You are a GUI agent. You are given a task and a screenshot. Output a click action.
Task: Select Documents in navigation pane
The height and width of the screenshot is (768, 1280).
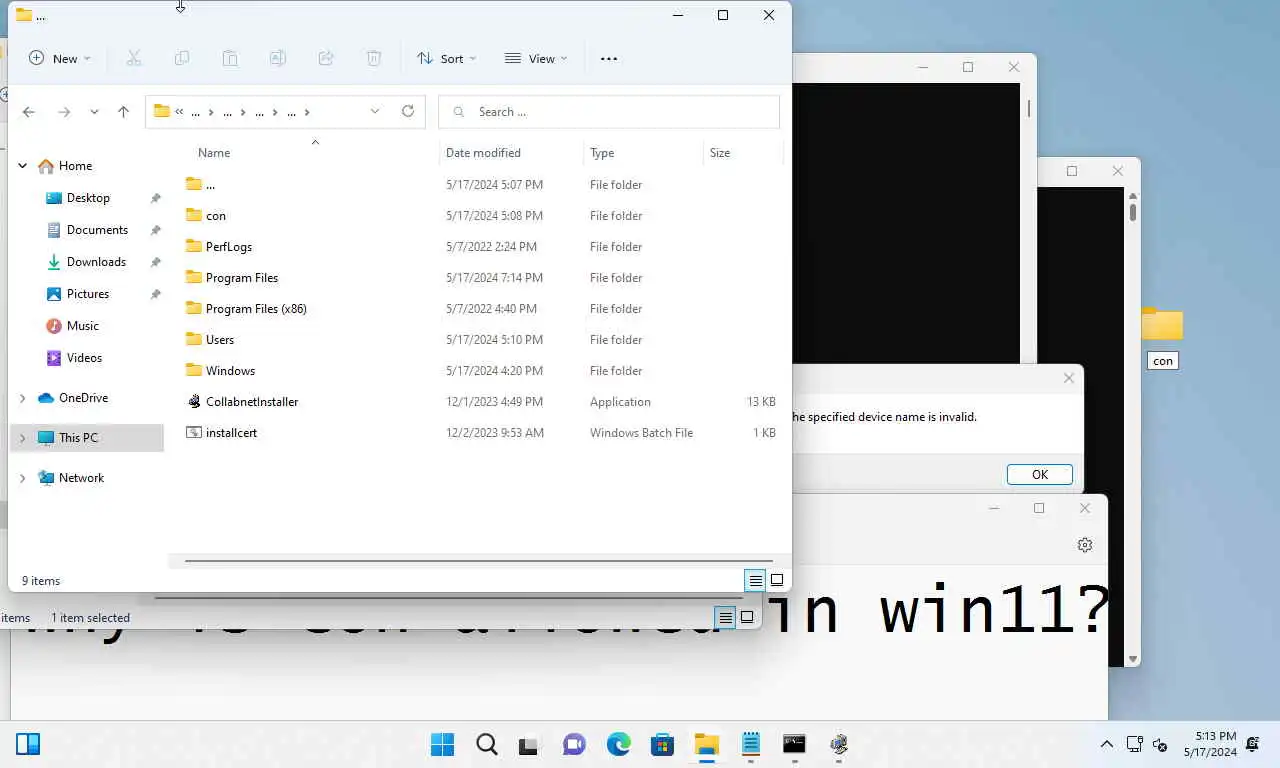pos(97,230)
